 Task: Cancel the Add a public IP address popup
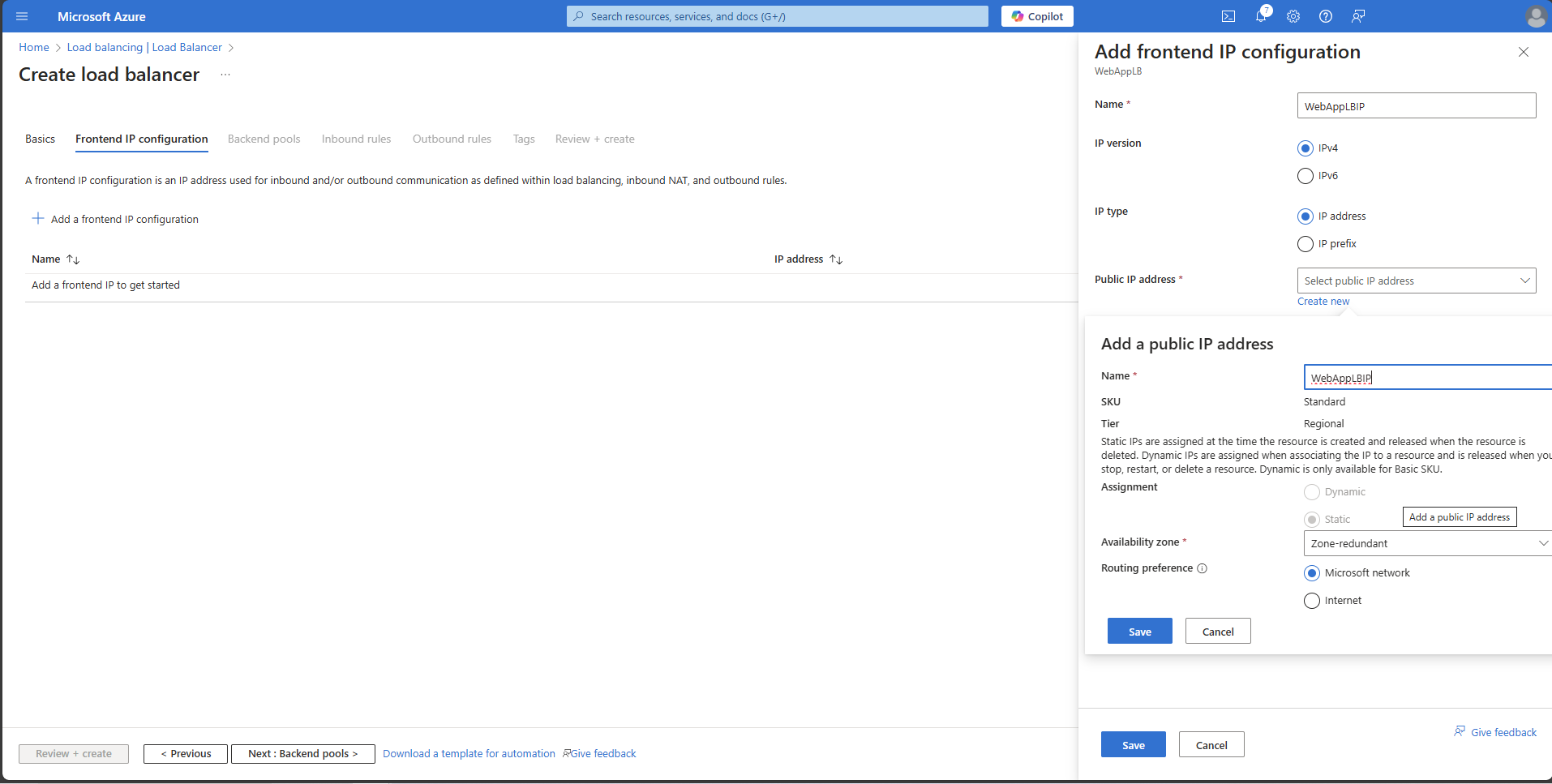click(x=1218, y=632)
